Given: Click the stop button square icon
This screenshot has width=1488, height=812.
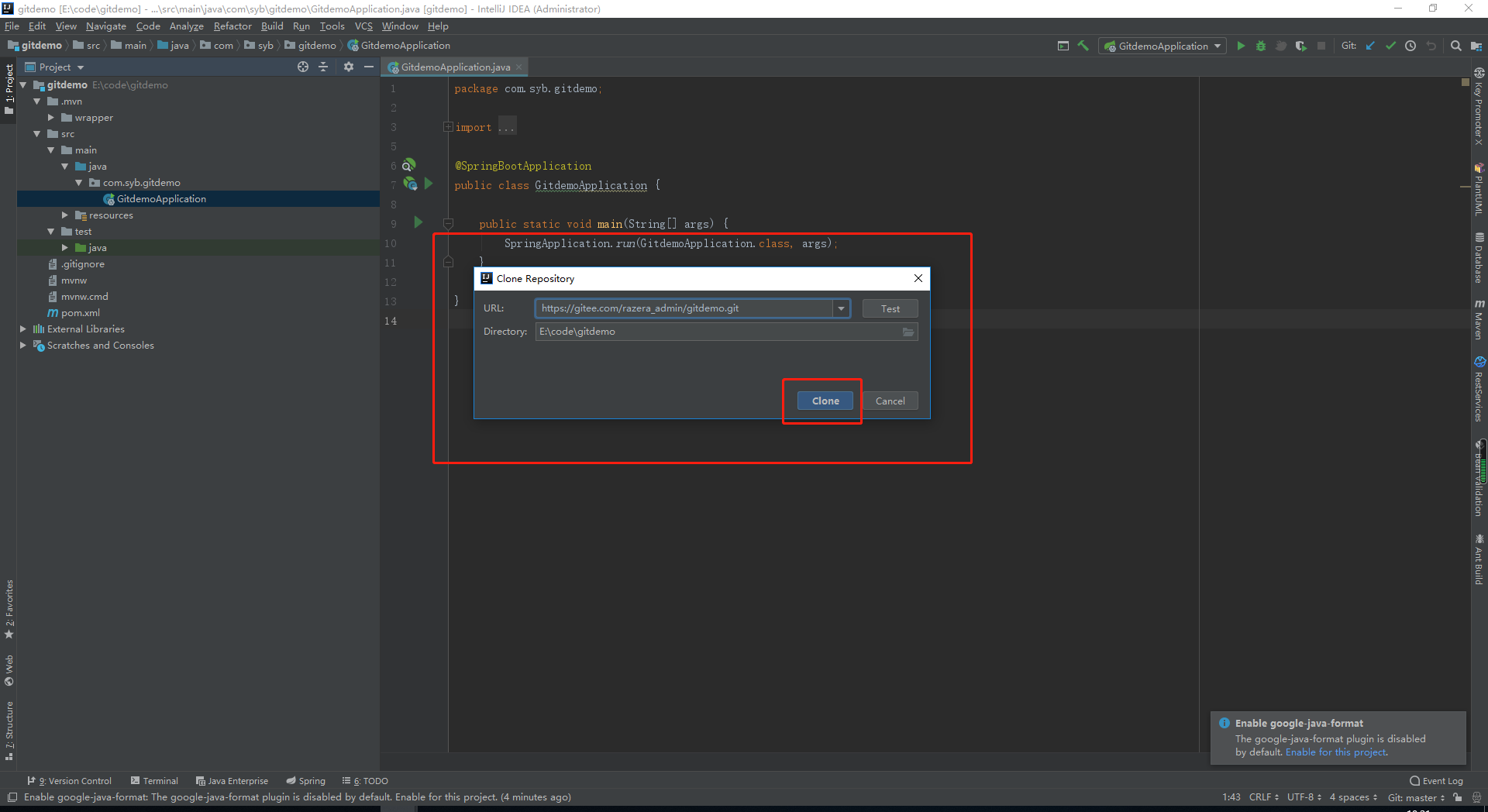Looking at the screenshot, I should 1321,46.
